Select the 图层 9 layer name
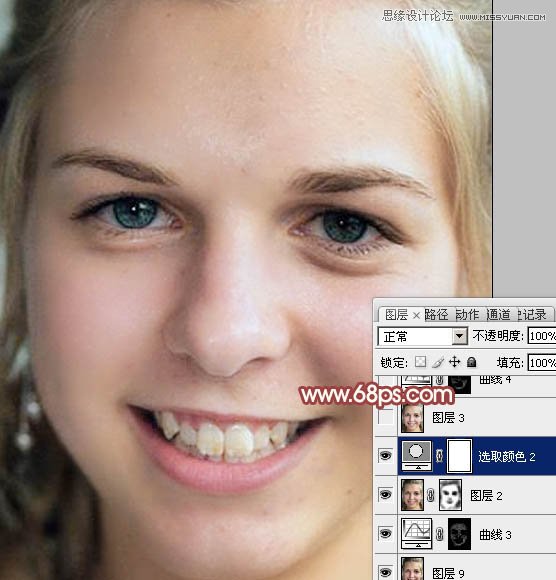This screenshot has width=556, height=580. (x=448, y=573)
